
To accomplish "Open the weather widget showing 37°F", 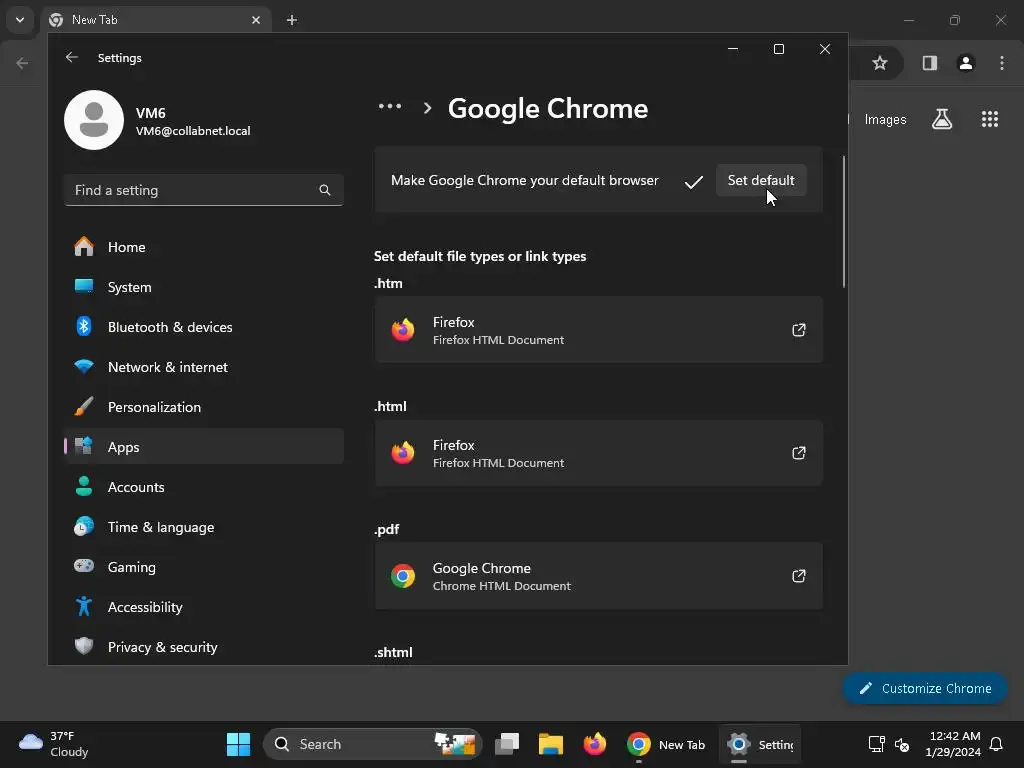I will pyautogui.click(x=54, y=744).
